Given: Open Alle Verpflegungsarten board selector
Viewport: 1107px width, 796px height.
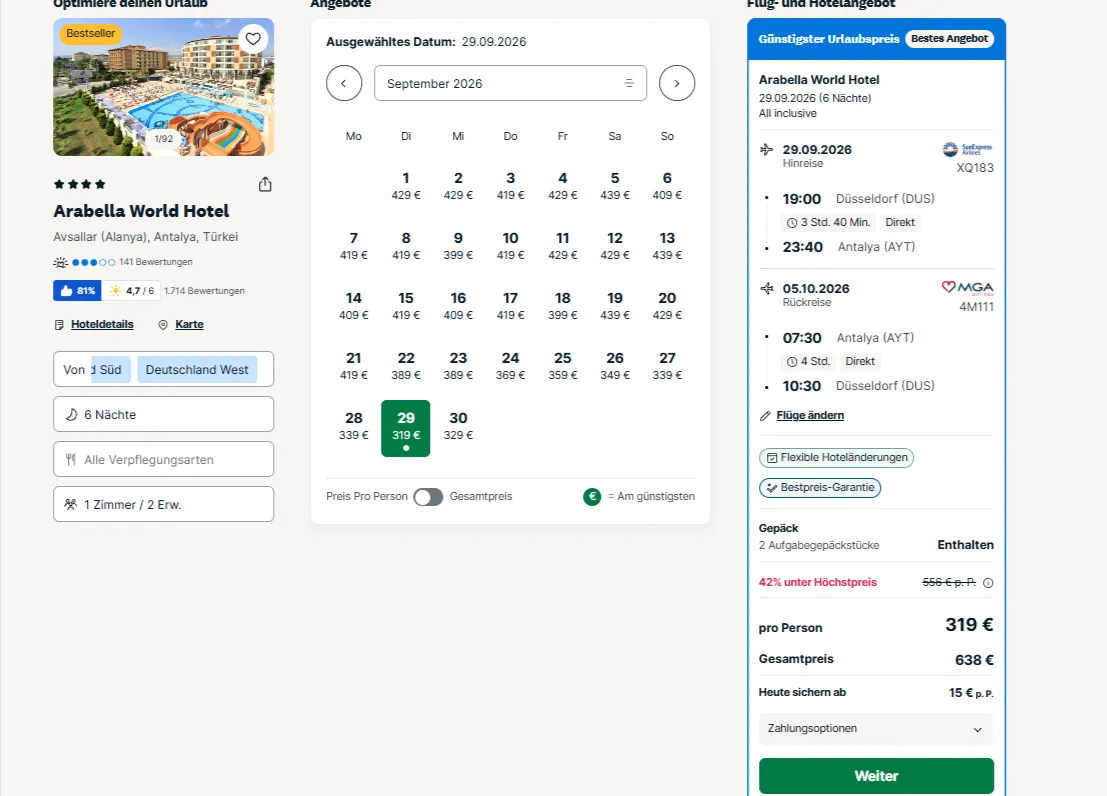Looking at the screenshot, I should (x=163, y=460).
